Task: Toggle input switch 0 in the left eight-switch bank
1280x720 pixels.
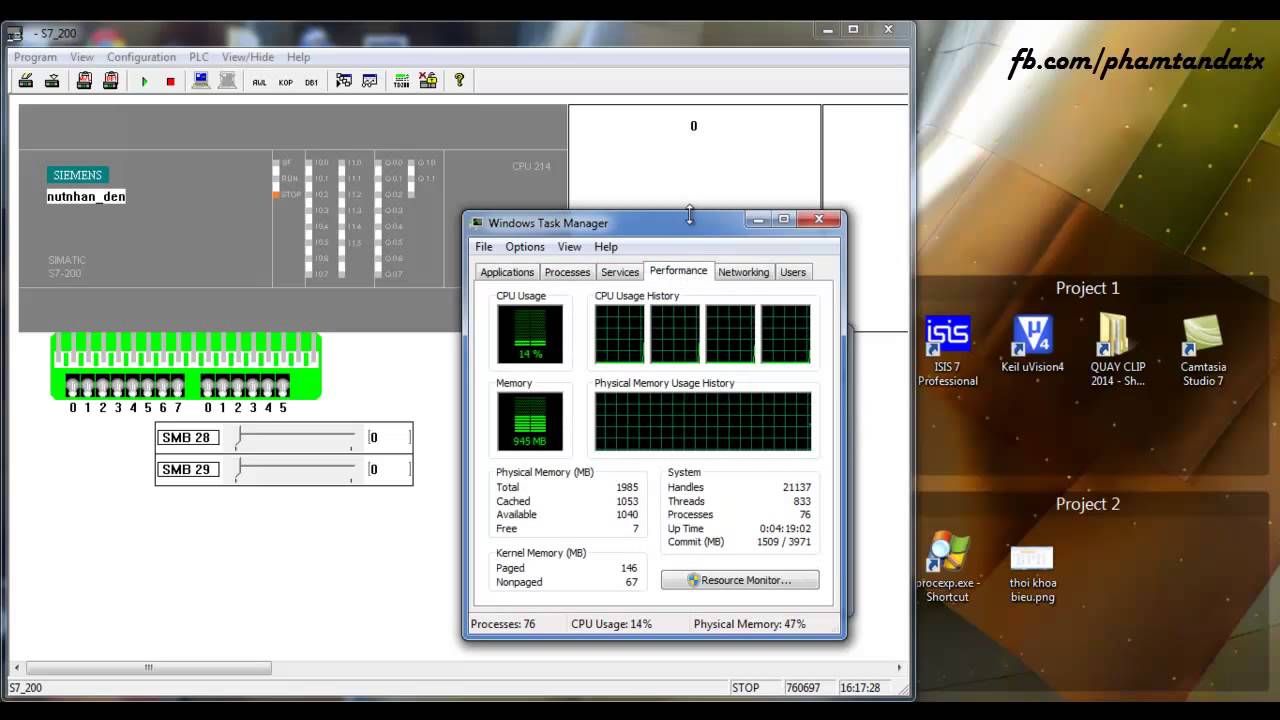Action: [72, 386]
